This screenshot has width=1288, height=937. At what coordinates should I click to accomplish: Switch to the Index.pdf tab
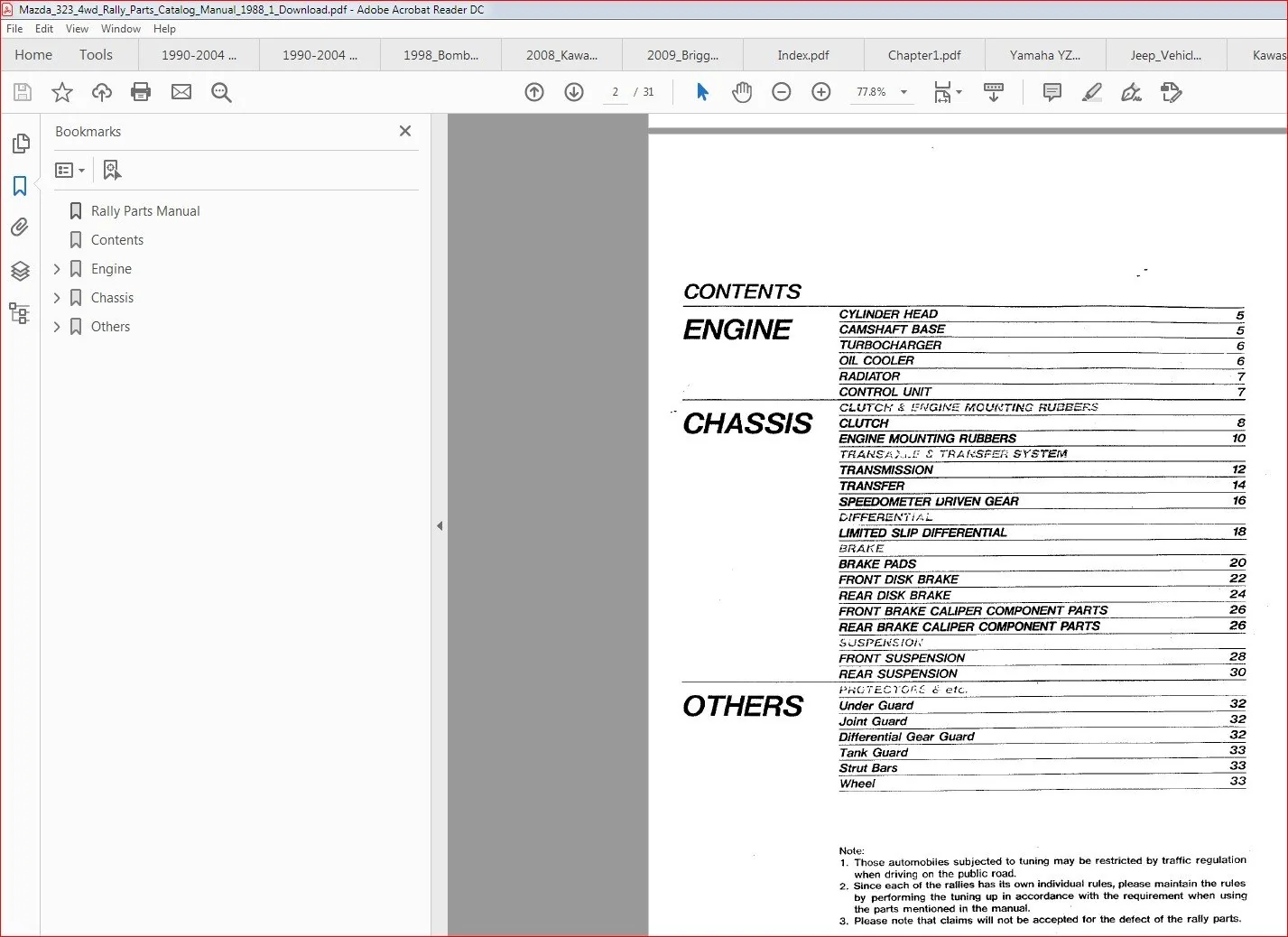[x=803, y=55]
